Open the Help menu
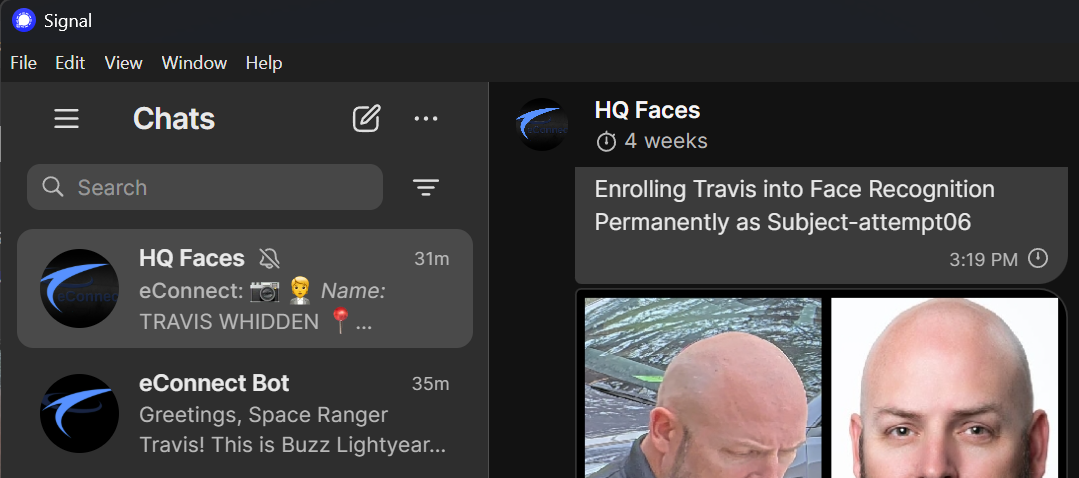The width and height of the screenshot is (1079, 478). [264, 63]
